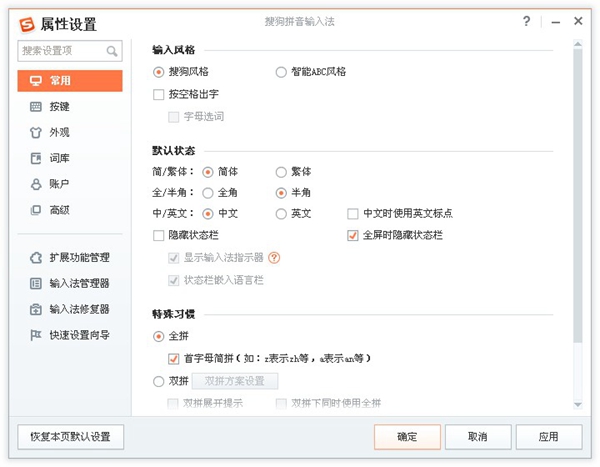This screenshot has width=600, height=467.
Task: Click scrollbar down arrow
Action: 578,405
